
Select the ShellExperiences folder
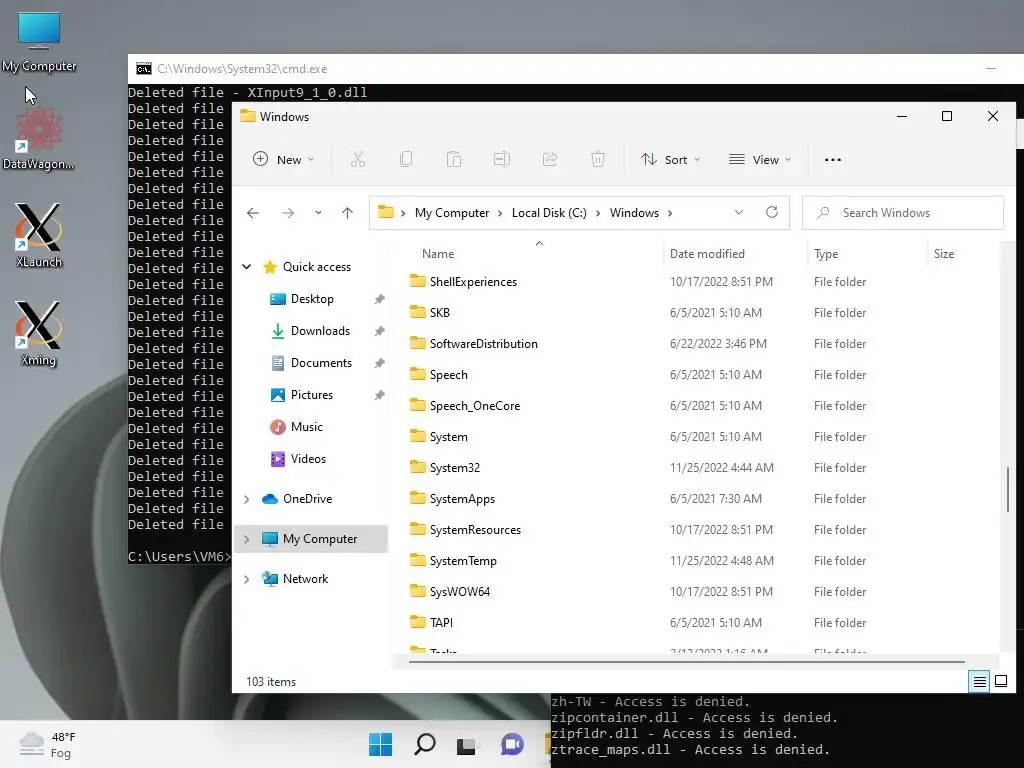473,281
